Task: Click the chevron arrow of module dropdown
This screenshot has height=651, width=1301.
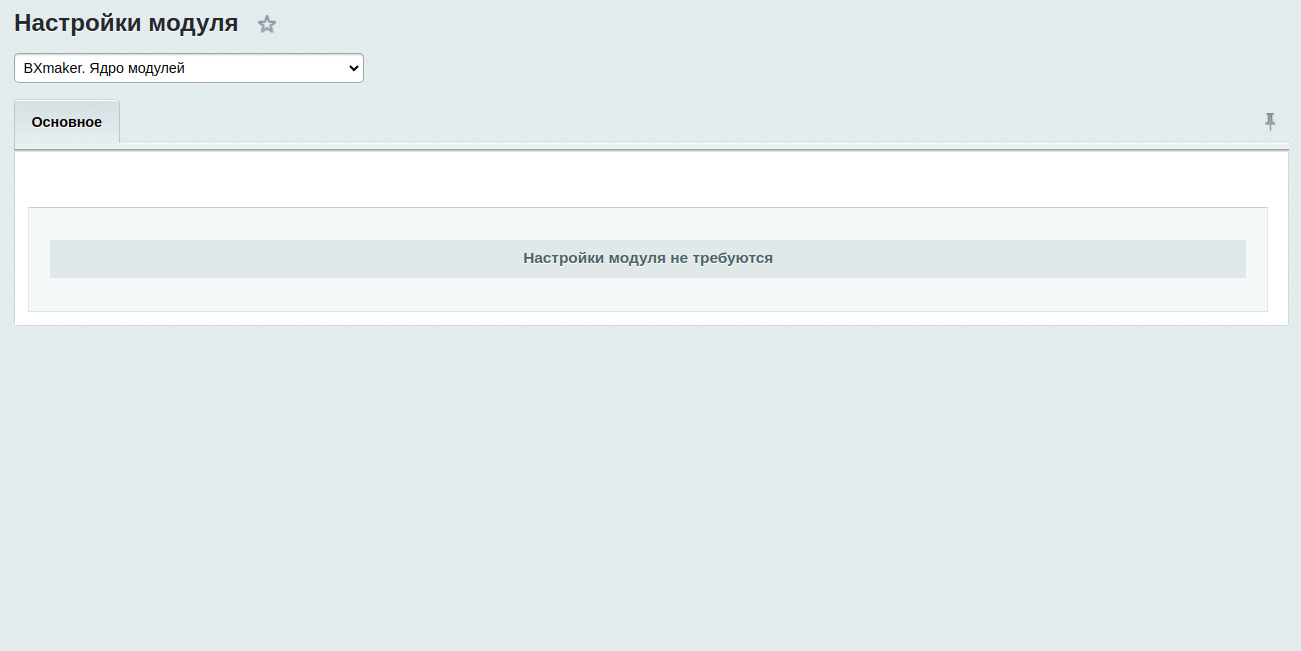Action: [x=352, y=68]
